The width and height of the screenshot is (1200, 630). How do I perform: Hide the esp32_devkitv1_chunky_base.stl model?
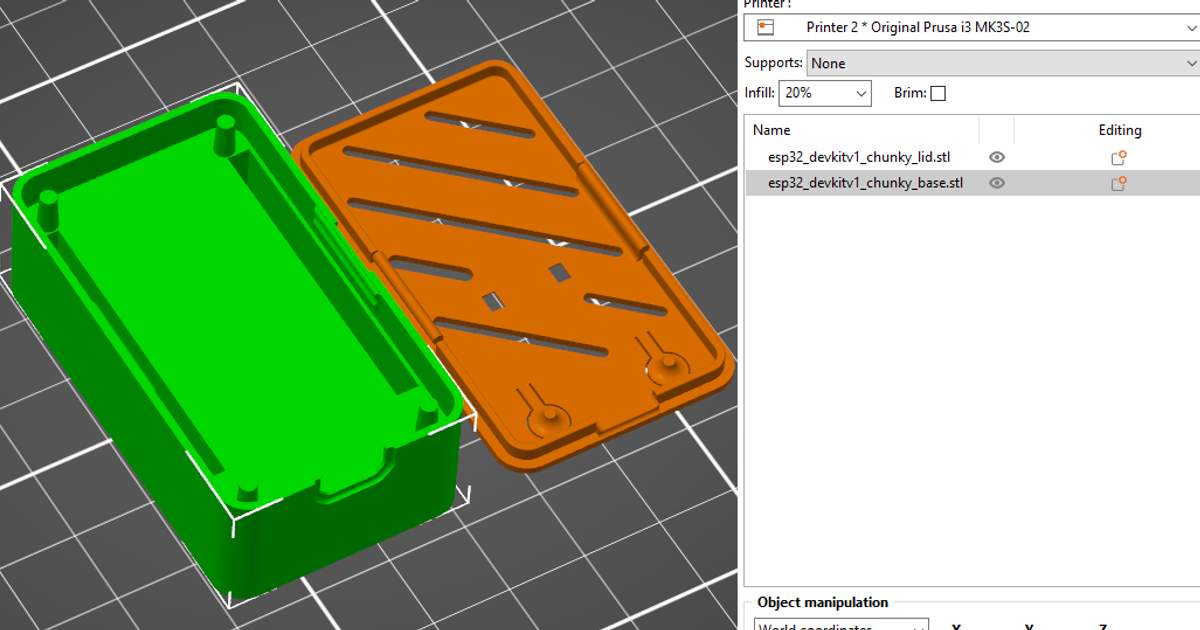pyautogui.click(x=996, y=183)
